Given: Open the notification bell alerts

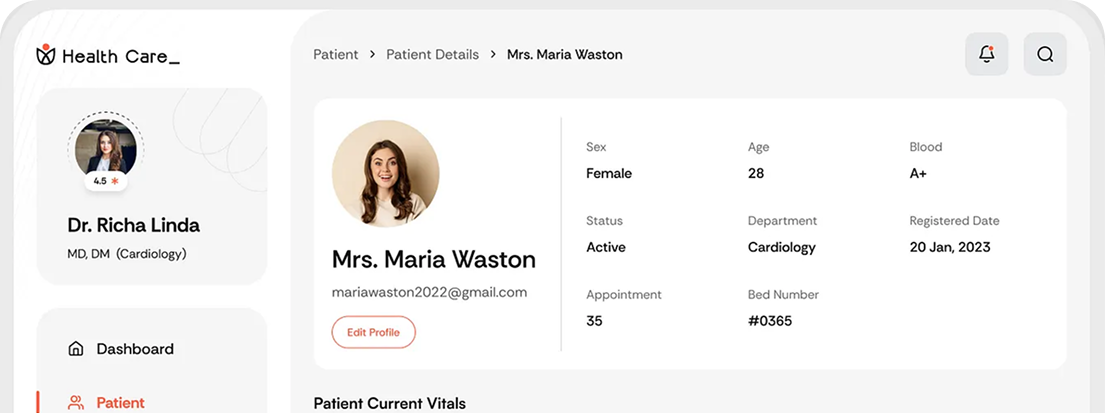Looking at the screenshot, I should pos(986,54).
